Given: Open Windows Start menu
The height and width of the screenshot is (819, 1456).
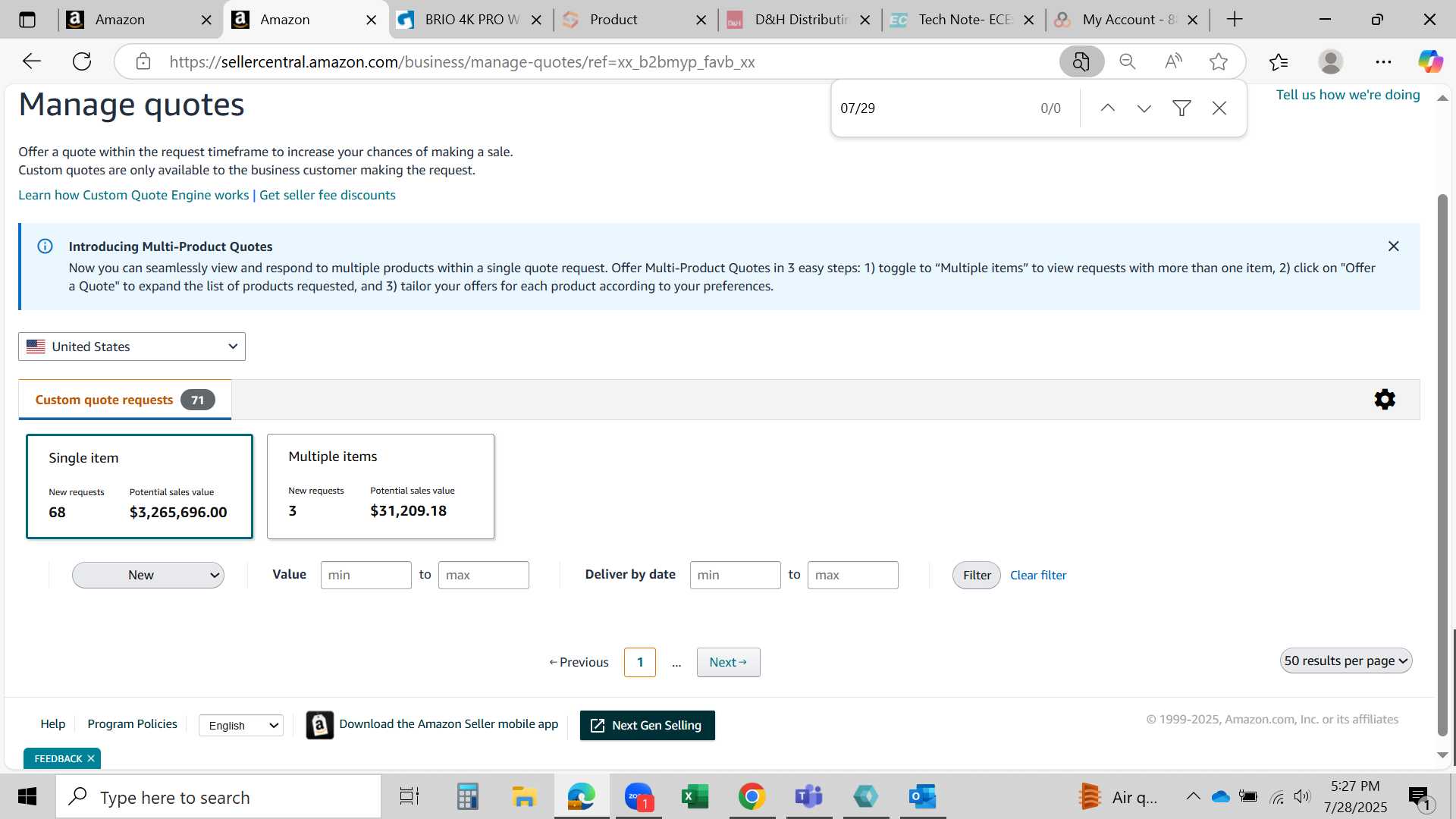Looking at the screenshot, I should point(27,796).
